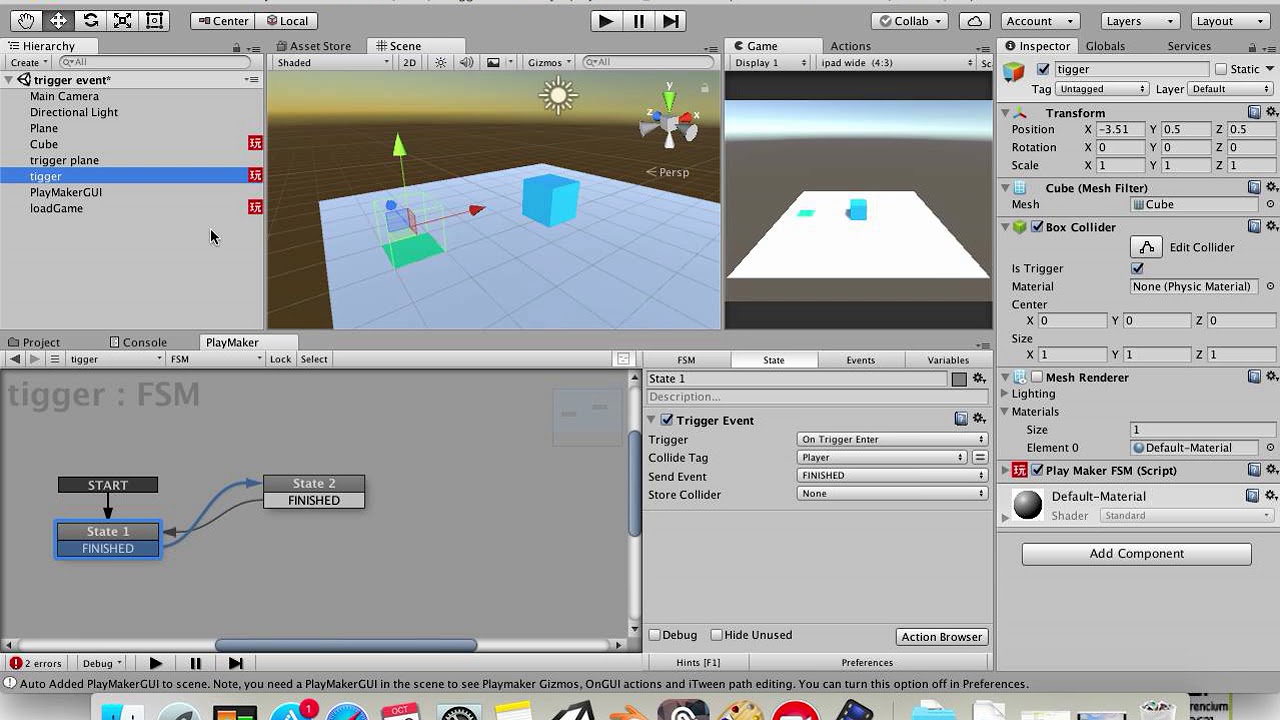Select the Rect Transform tool

[154, 20]
